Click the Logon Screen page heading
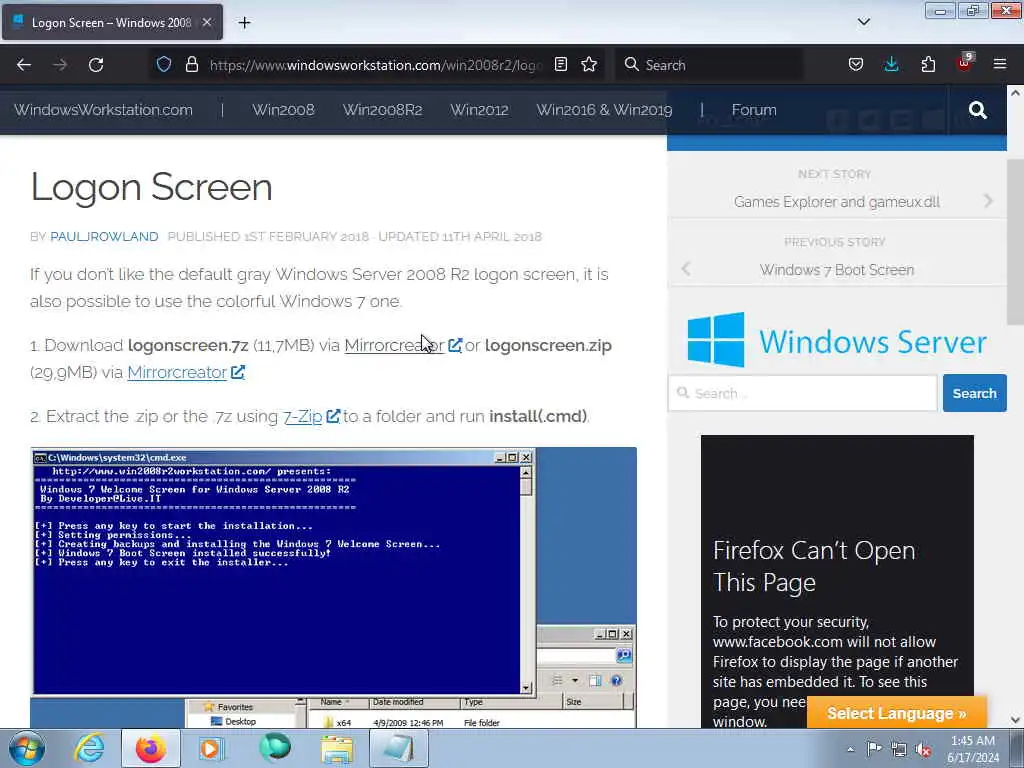 point(152,187)
